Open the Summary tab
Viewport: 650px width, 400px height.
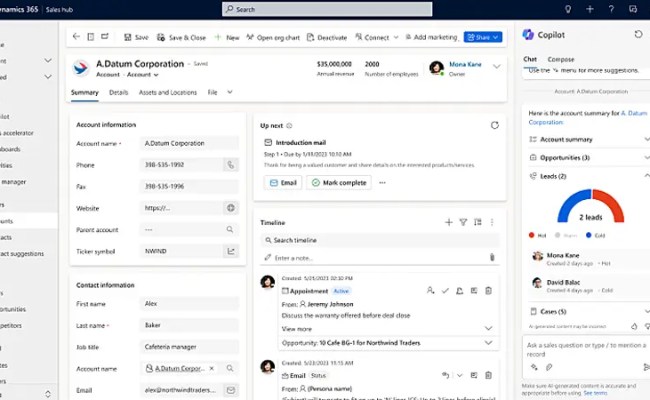tap(85, 92)
